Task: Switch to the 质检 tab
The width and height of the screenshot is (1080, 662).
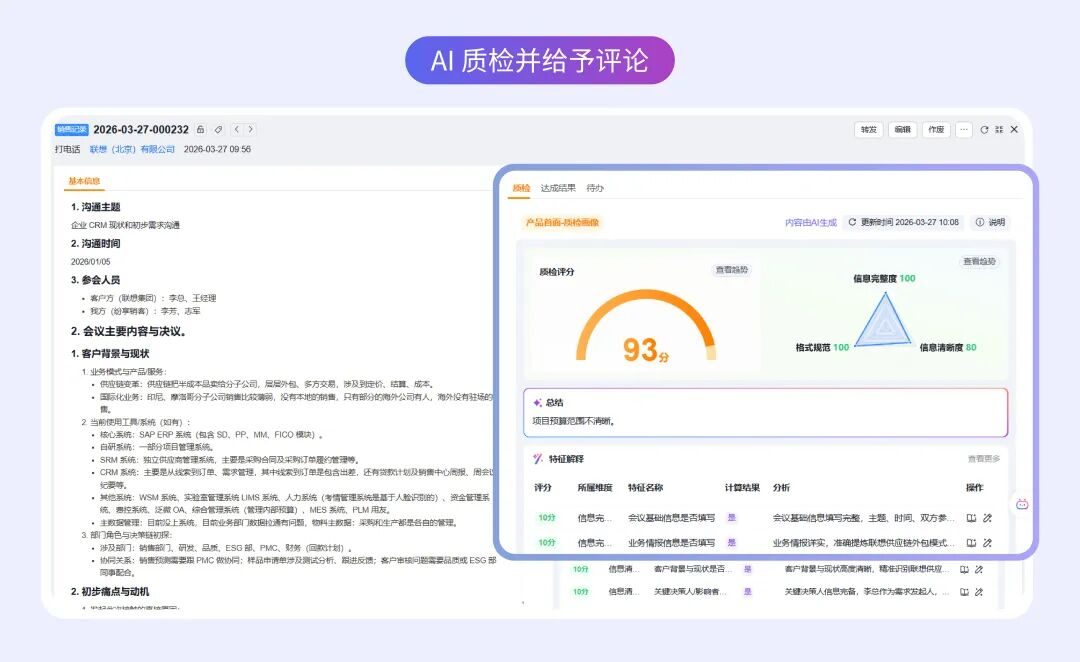Action: pyautogui.click(x=521, y=188)
